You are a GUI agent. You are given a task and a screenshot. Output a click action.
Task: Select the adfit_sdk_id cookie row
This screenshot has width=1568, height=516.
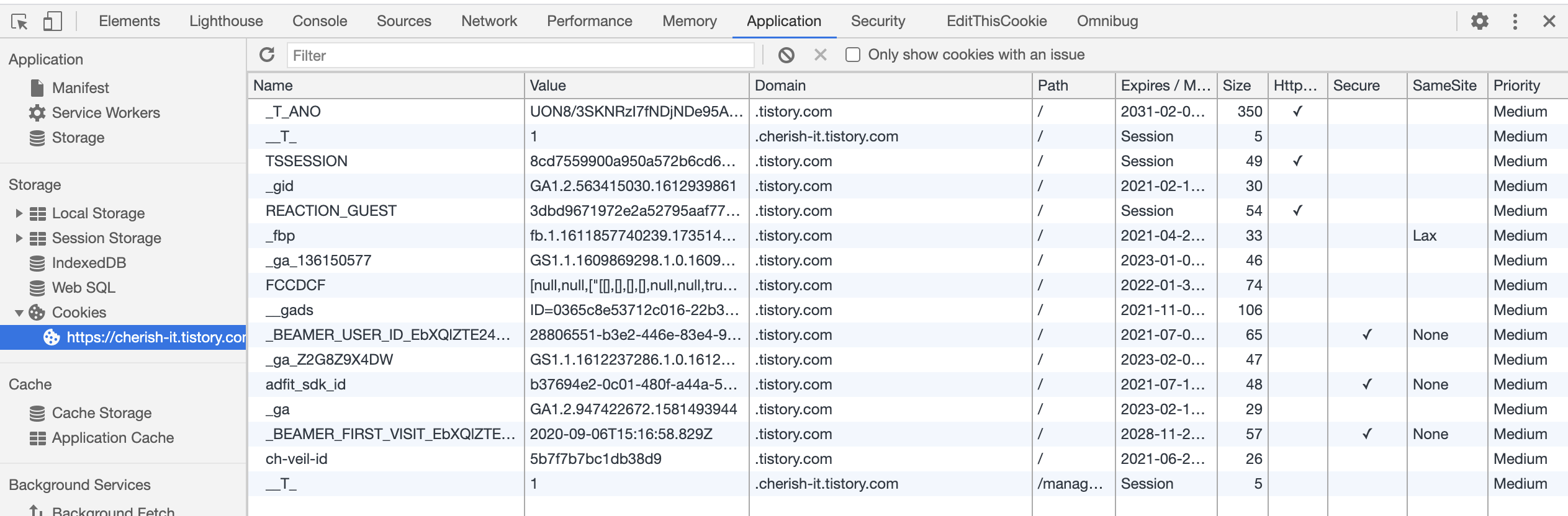[x=908, y=385]
